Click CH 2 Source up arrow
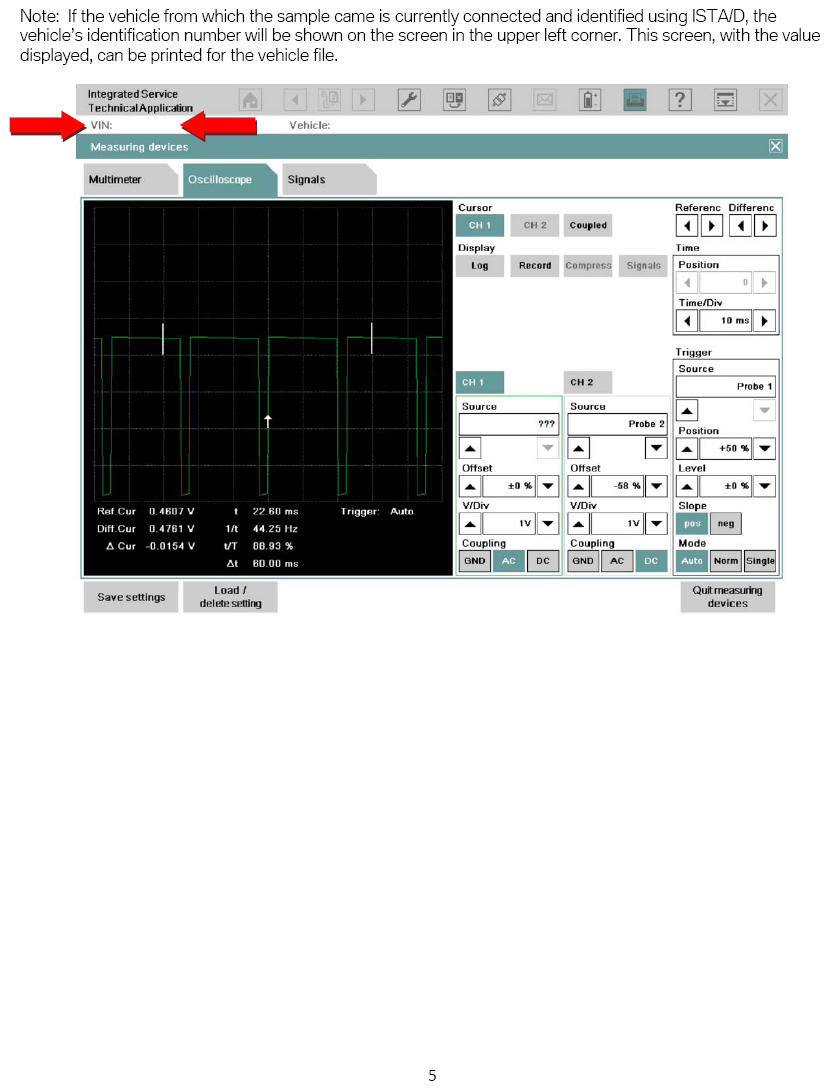This screenshot has width=829, height=1090. [579, 448]
